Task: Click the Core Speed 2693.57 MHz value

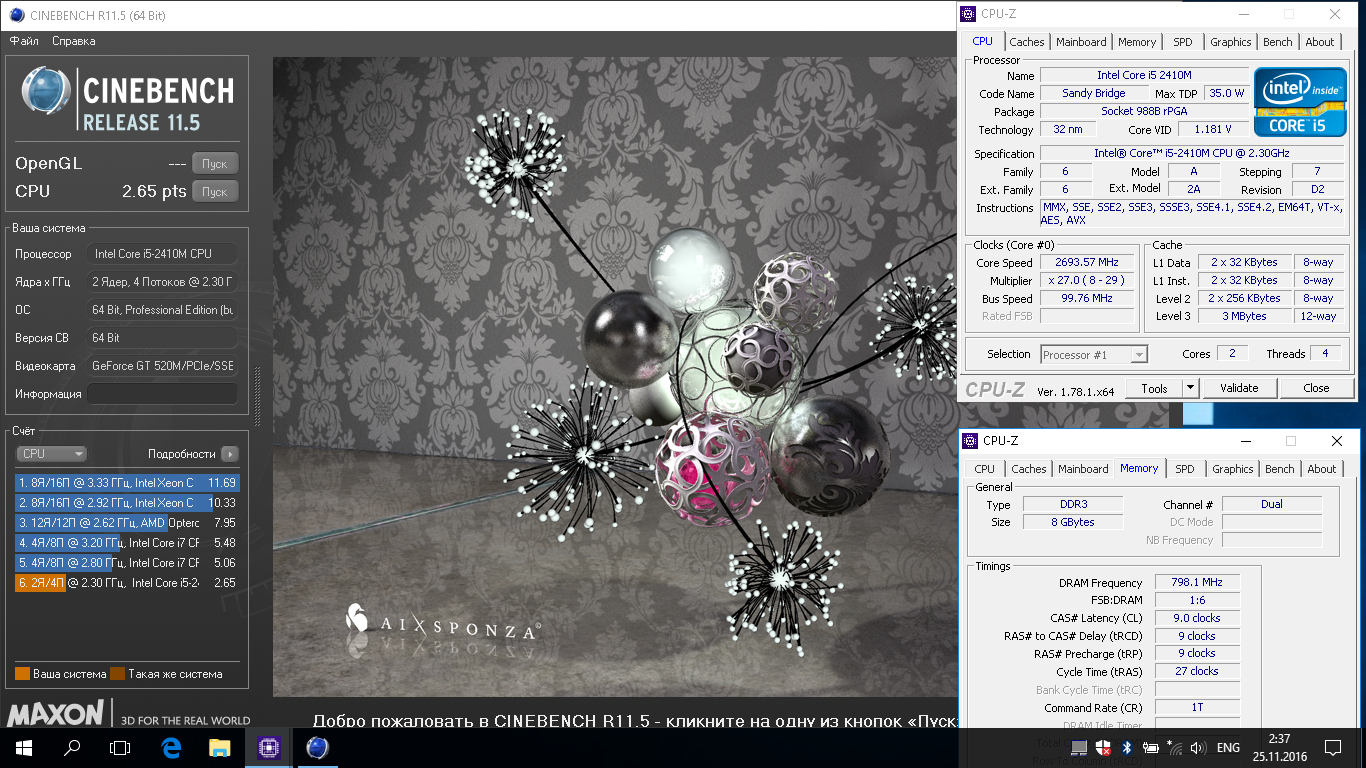Action: (1089, 263)
